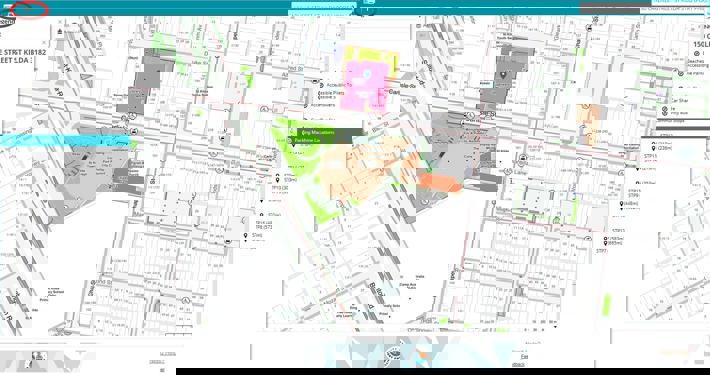
Task: Click the dark green Parkhole label's pin icon
Action: 292,140
